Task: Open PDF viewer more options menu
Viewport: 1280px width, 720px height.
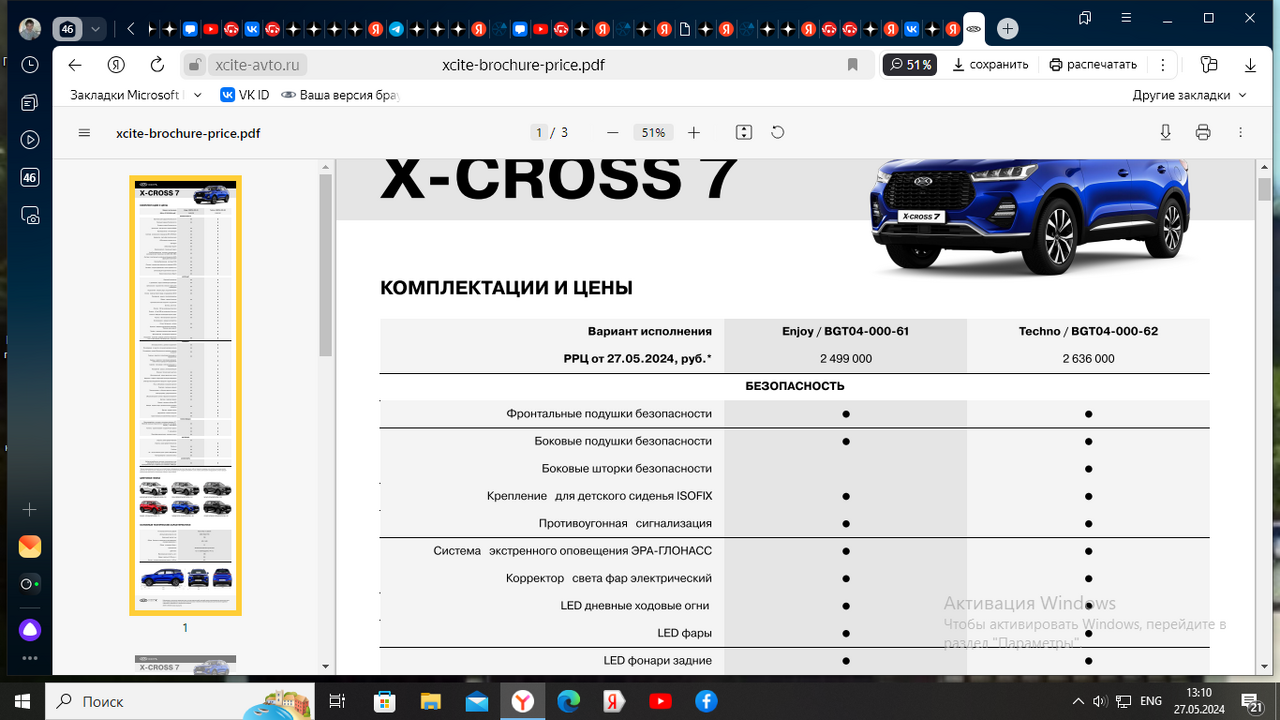Action: tap(1241, 133)
